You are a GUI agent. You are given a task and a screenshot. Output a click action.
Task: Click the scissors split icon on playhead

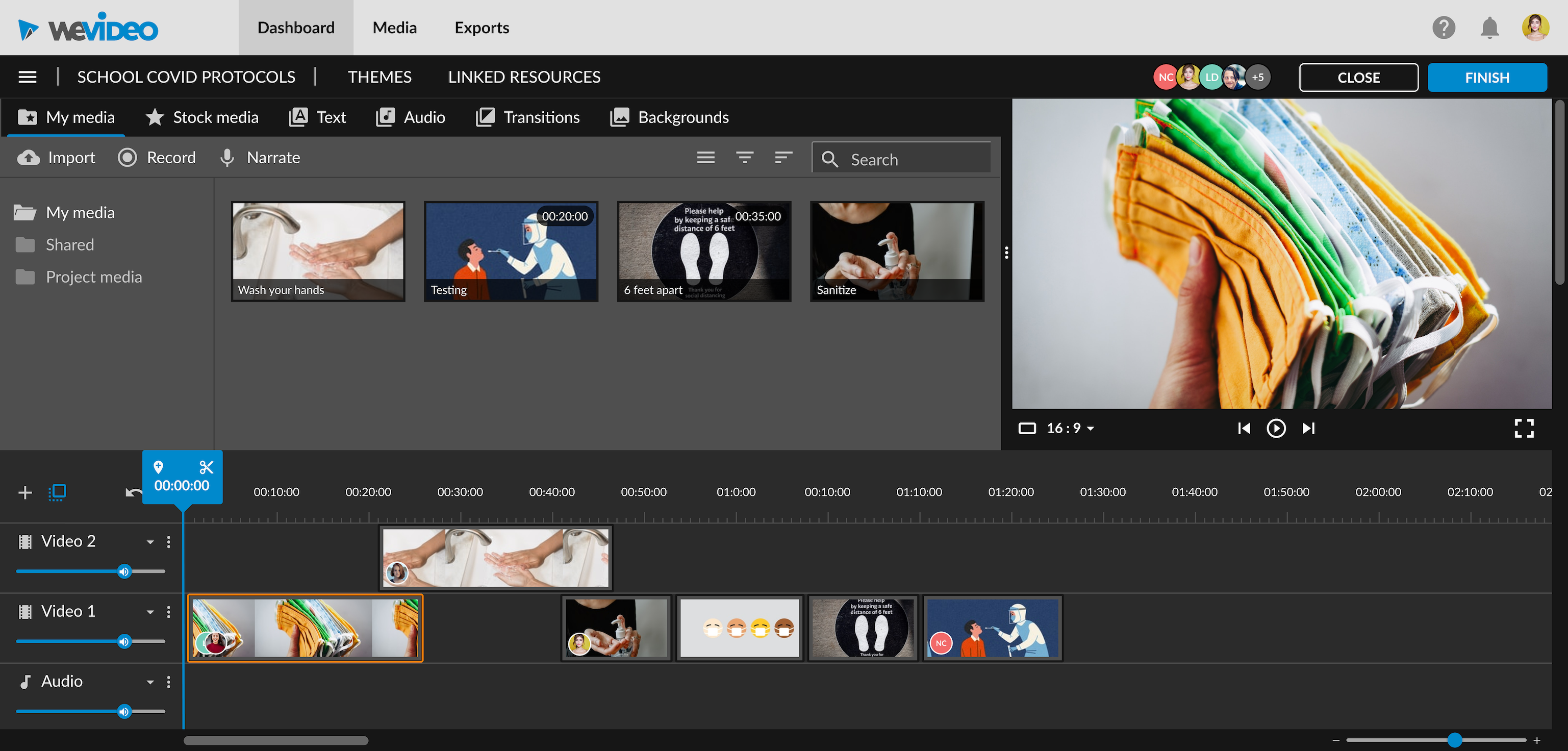pyautogui.click(x=207, y=467)
